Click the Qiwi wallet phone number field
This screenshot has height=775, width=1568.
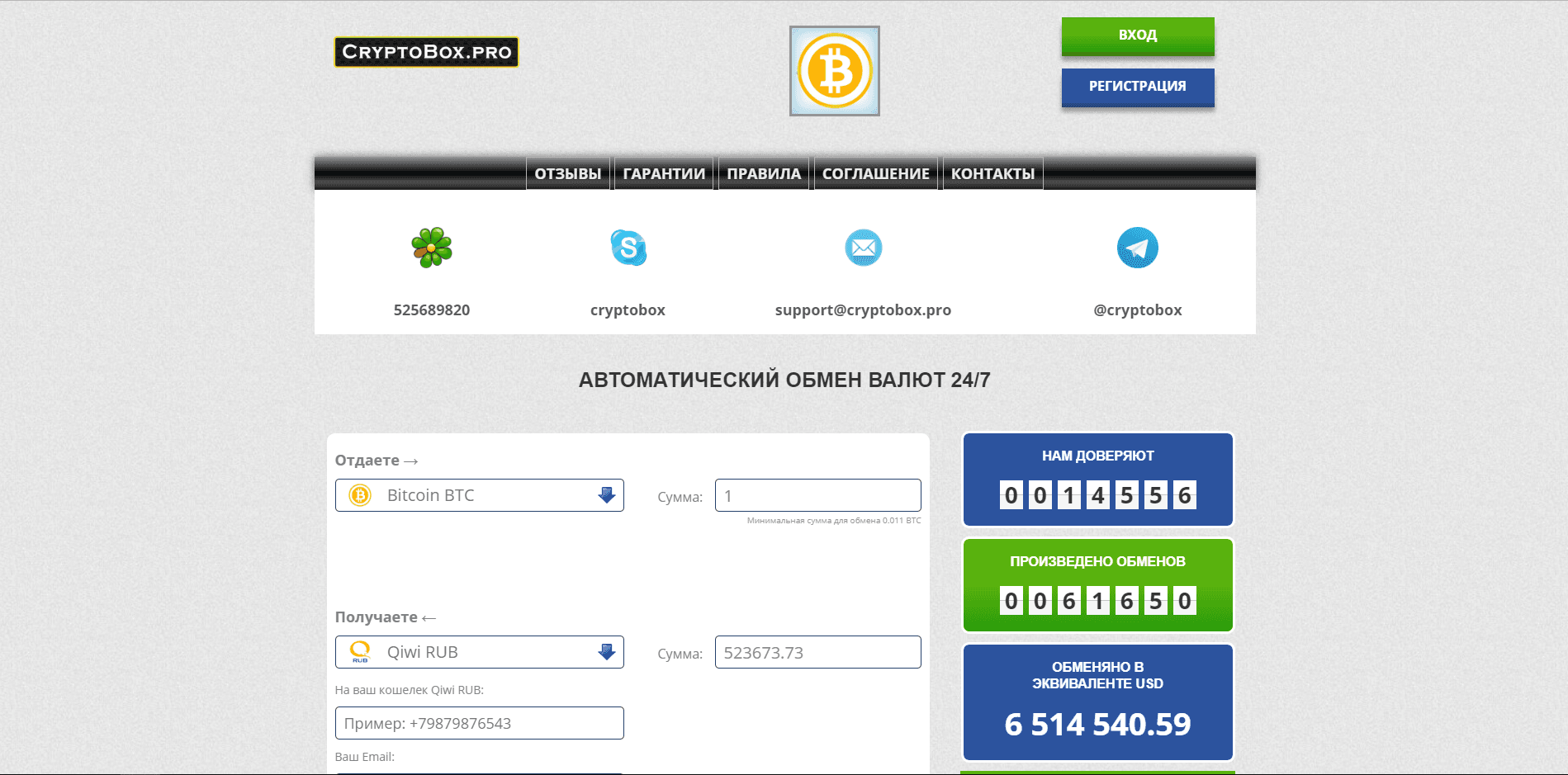(479, 723)
